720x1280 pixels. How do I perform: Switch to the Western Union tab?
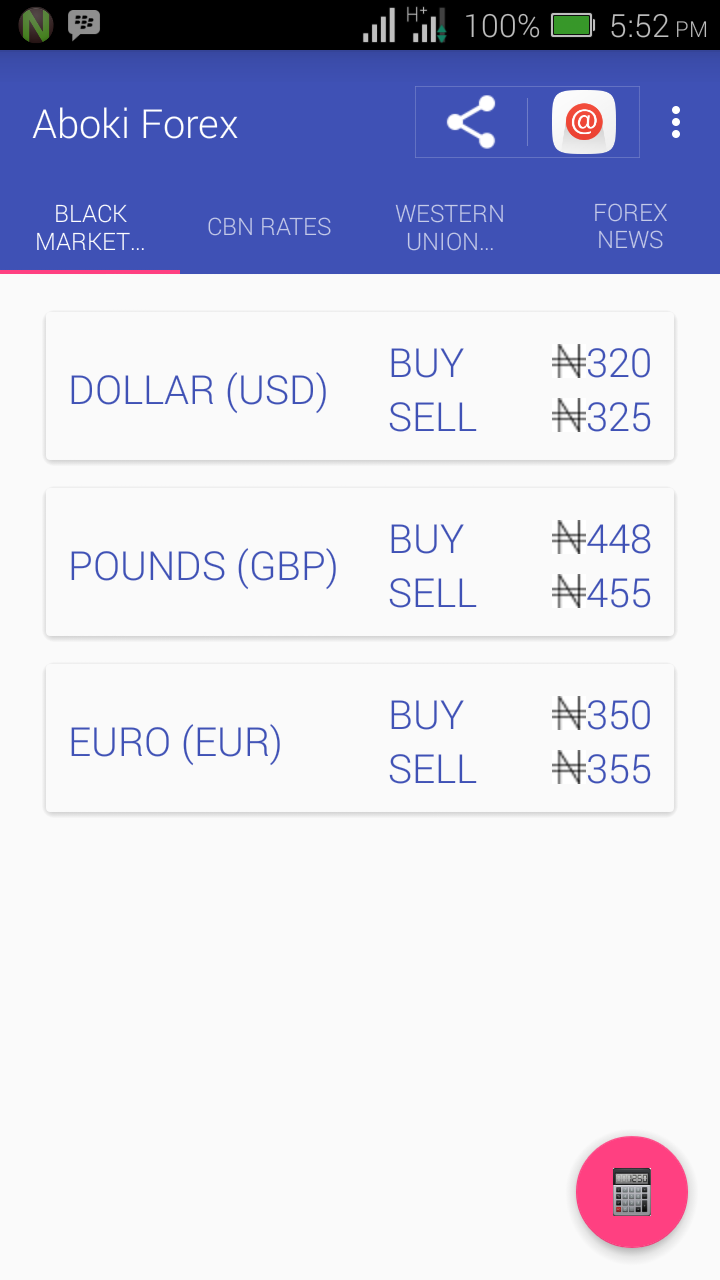[449, 227]
